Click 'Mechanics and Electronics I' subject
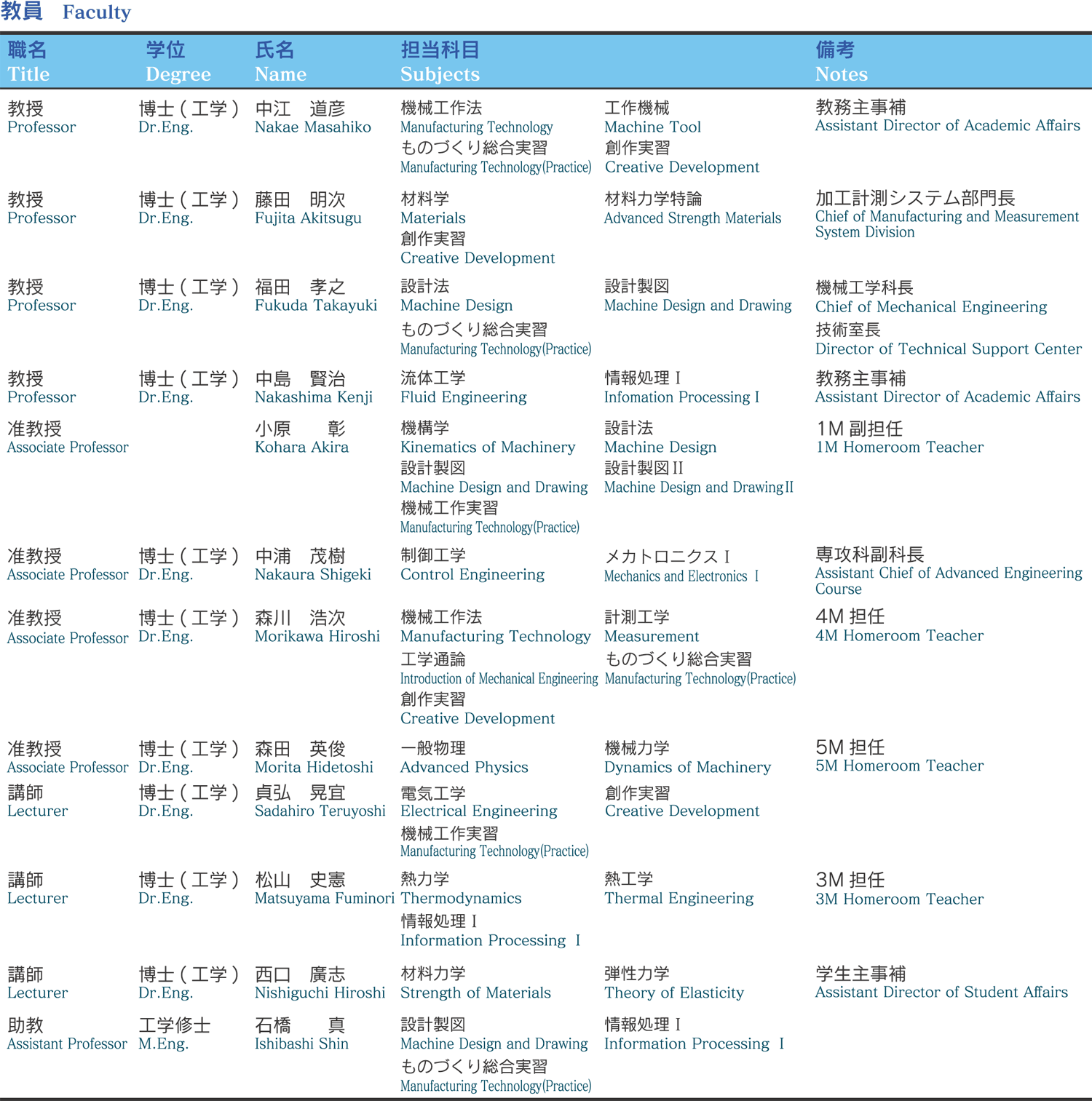The image size is (1092, 1101). (x=681, y=576)
